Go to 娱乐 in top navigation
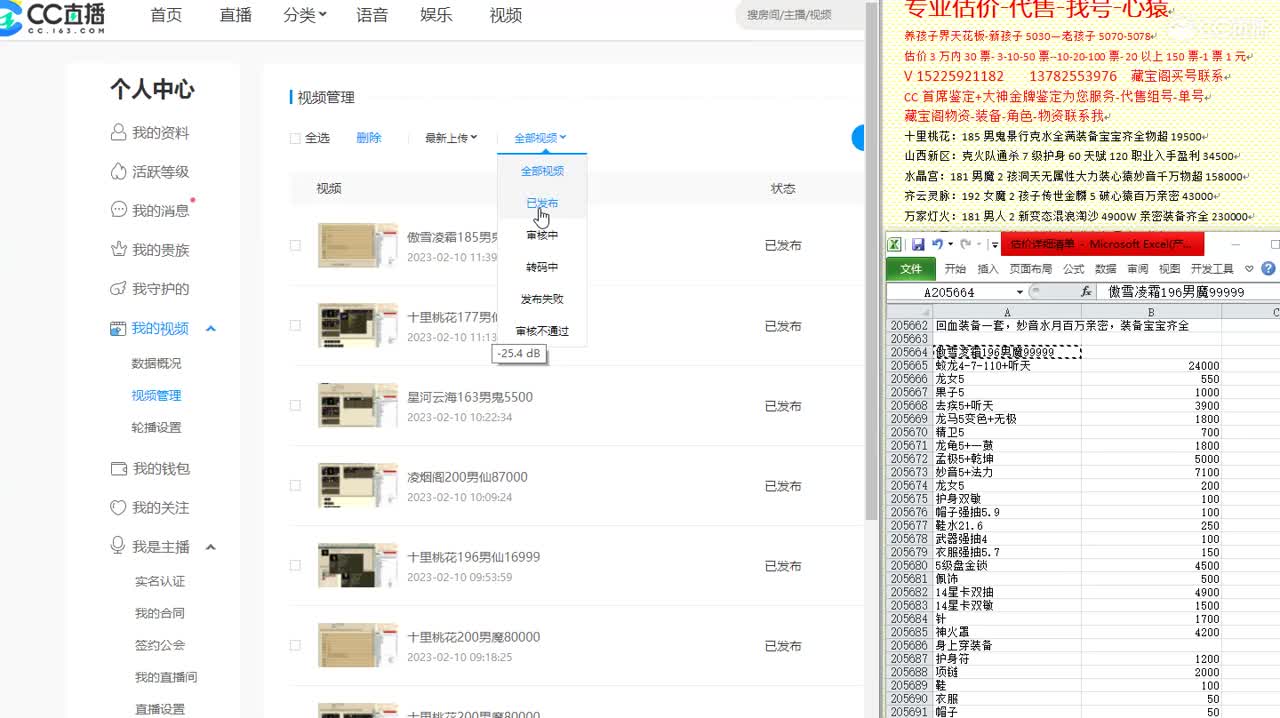Viewport: 1280px width, 718px height. tap(436, 15)
